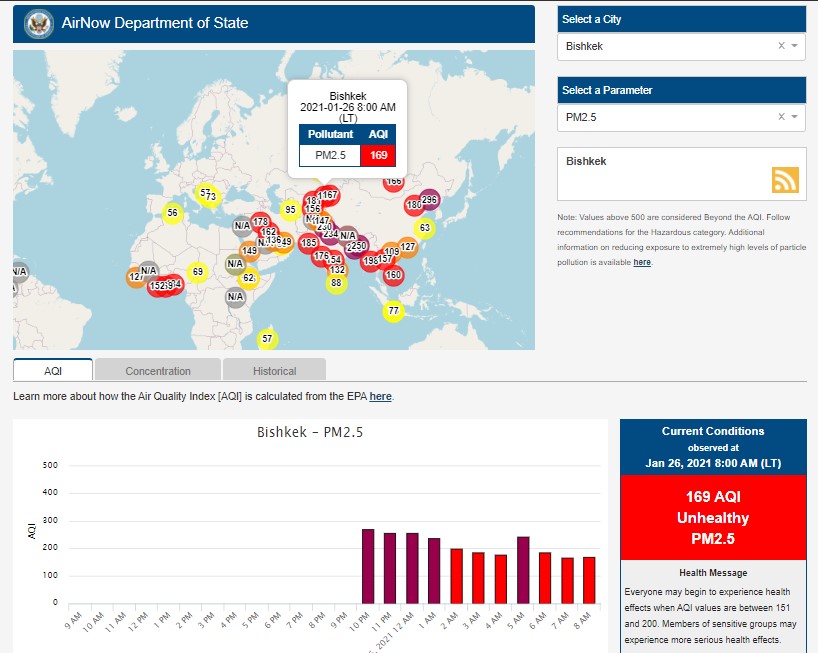Image resolution: width=818 pixels, height=653 pixels.
Task: Clear the PM2.5 parameter selection with X
Action: click(x=781, y=117)
